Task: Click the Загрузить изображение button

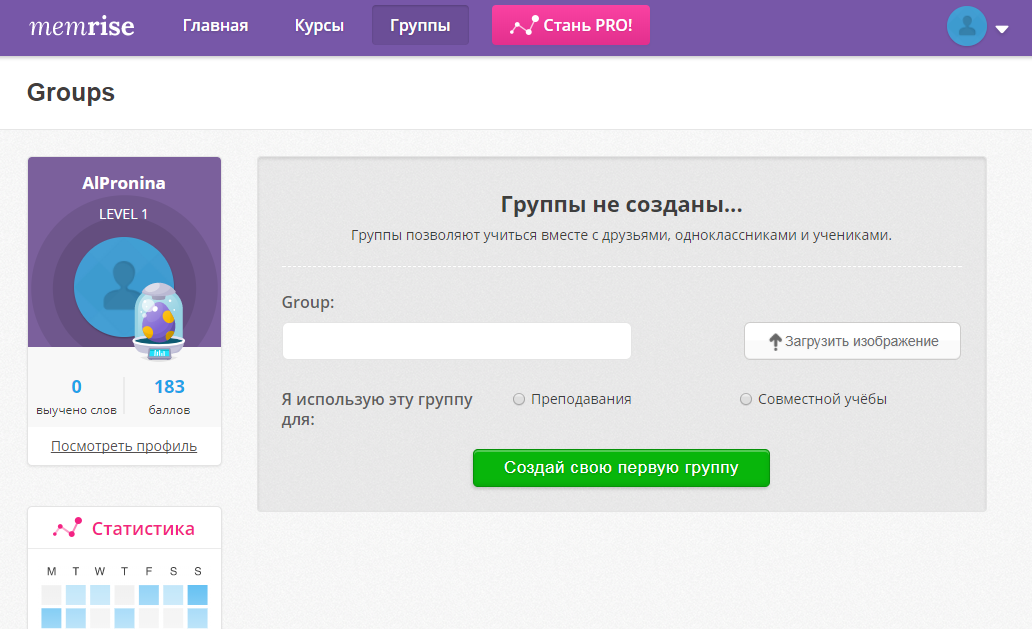Action: coord(852,340)
